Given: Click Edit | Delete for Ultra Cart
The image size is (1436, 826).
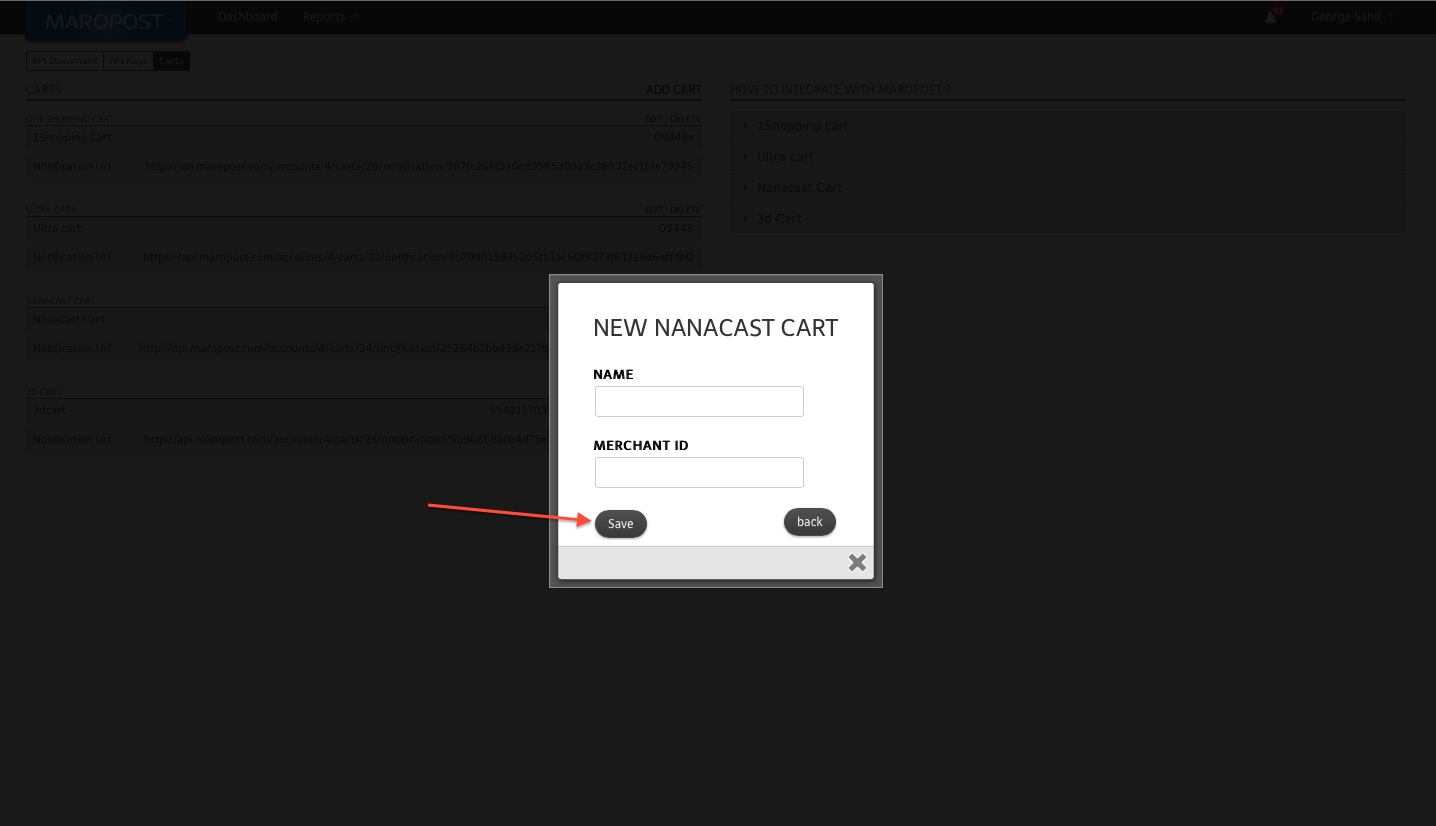Looking at the screenshot, I should tap(672, 210).
